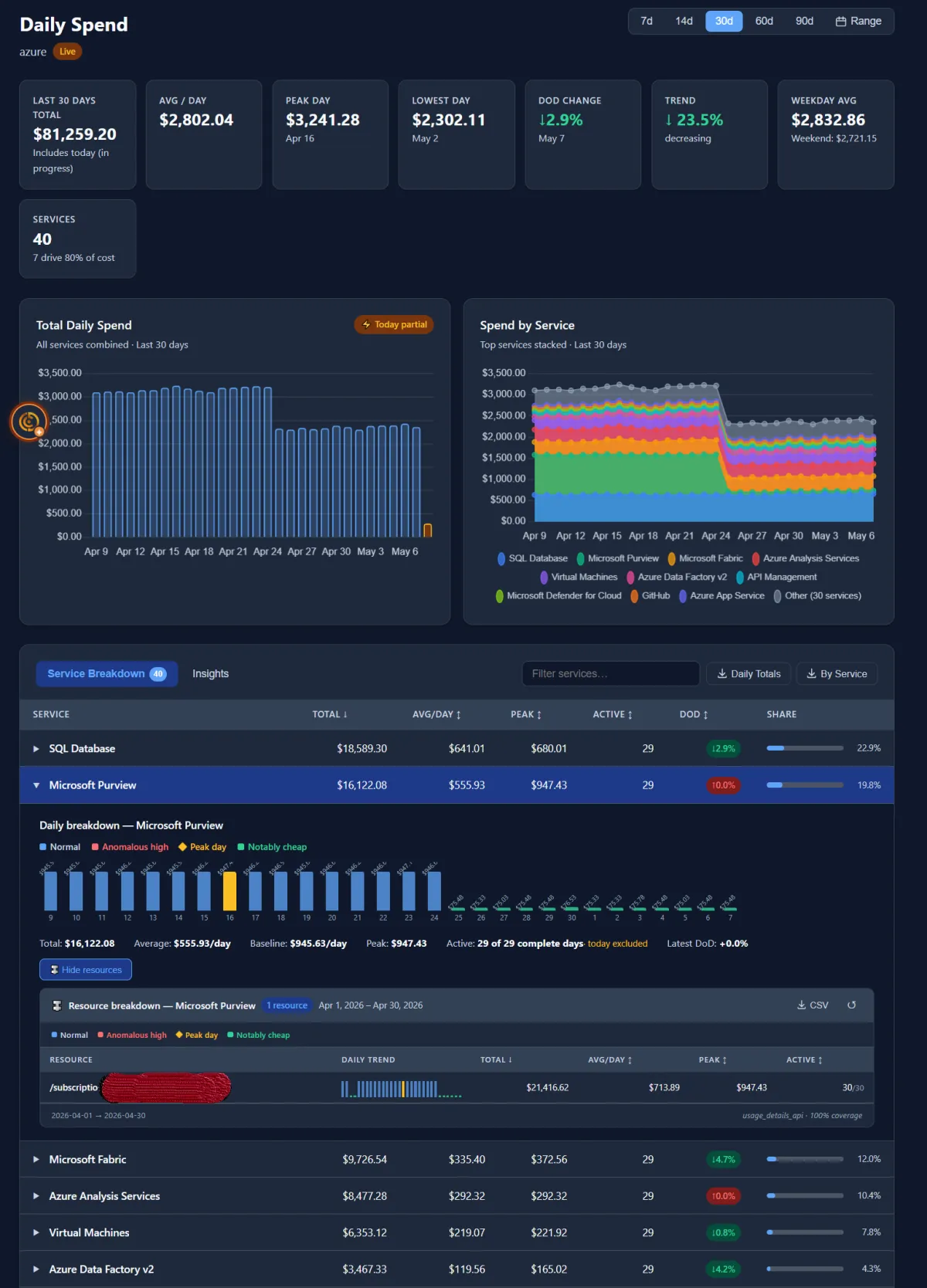Click the Microsoft Fabric share bar
The height and width of the screenshot is (1288, 927).
[x=805, y=1159]
